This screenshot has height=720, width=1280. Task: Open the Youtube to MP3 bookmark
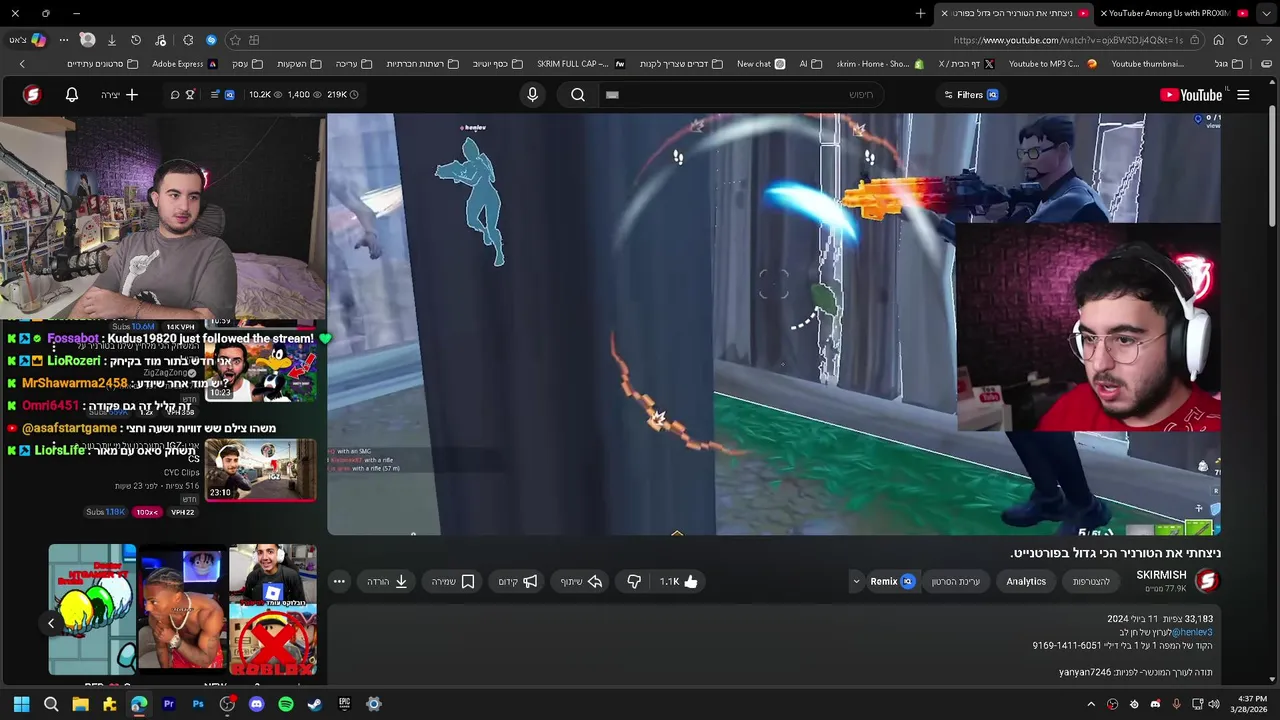(x=1052, y=64)
